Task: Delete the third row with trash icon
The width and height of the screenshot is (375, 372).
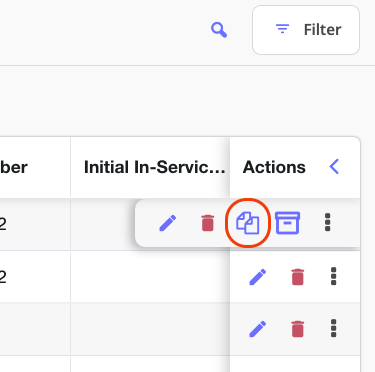Action: pyautogui.click(x=298, y=329)
